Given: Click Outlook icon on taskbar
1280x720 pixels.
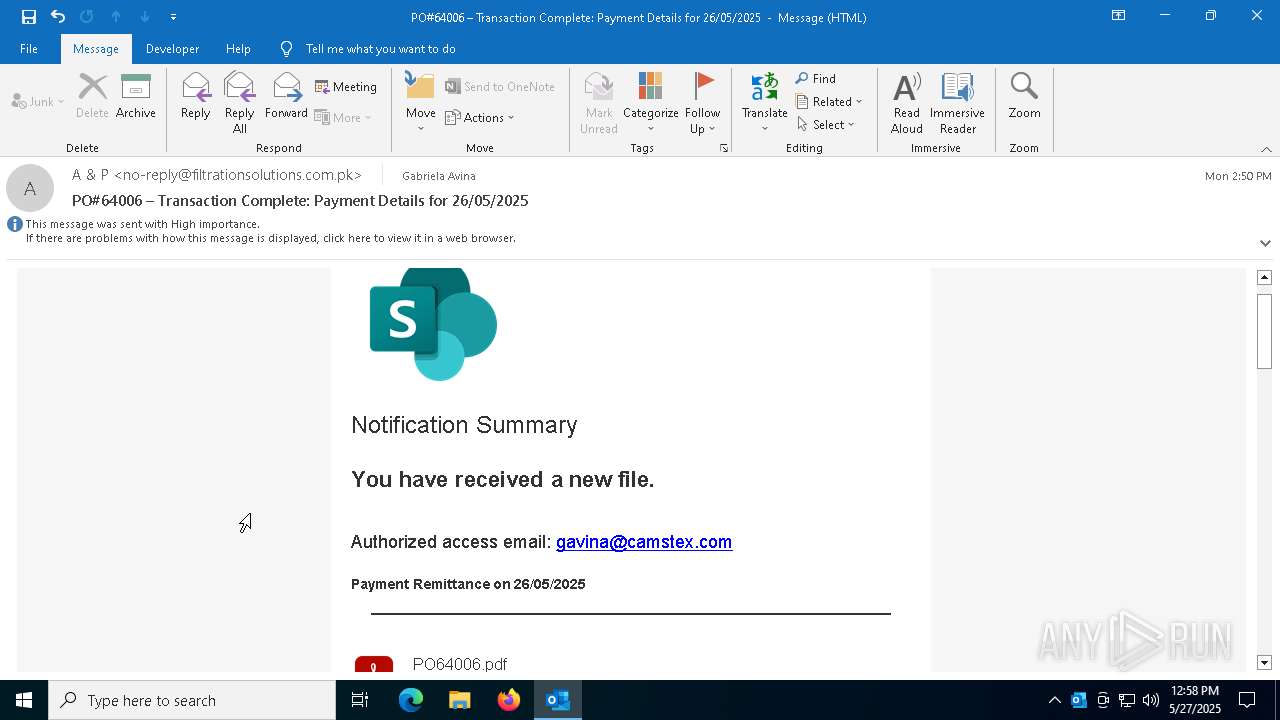Looking at the screenshot, I should (x=558, y=700).
